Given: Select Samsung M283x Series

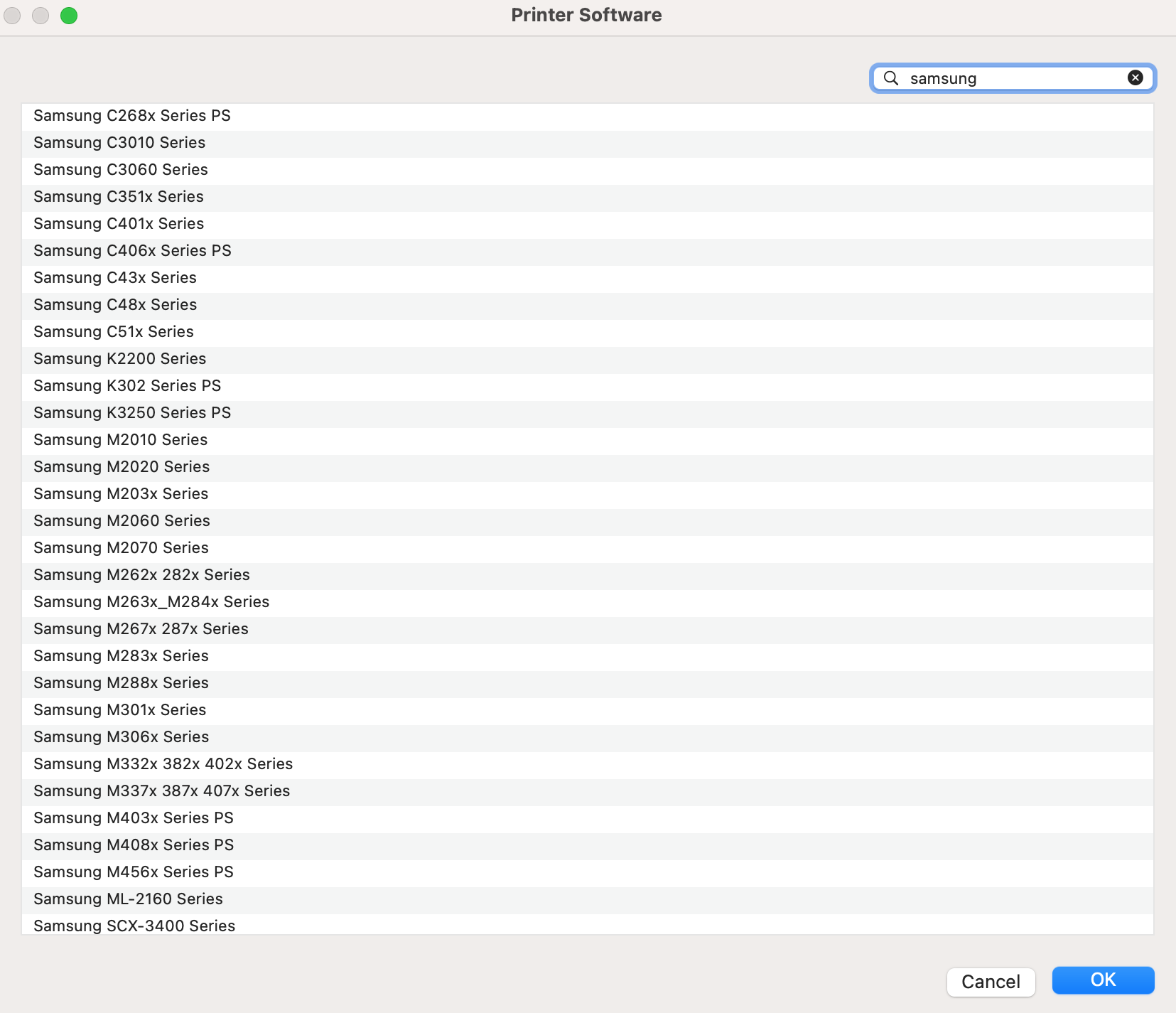Looking at the screenshot, I should 588,656.
